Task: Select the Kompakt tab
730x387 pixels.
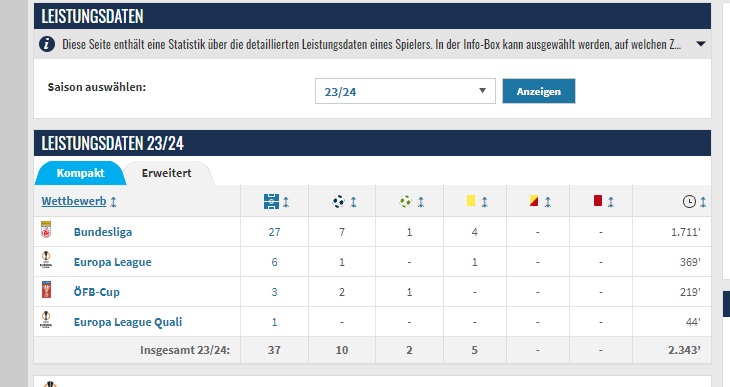Action: (80, 173)
